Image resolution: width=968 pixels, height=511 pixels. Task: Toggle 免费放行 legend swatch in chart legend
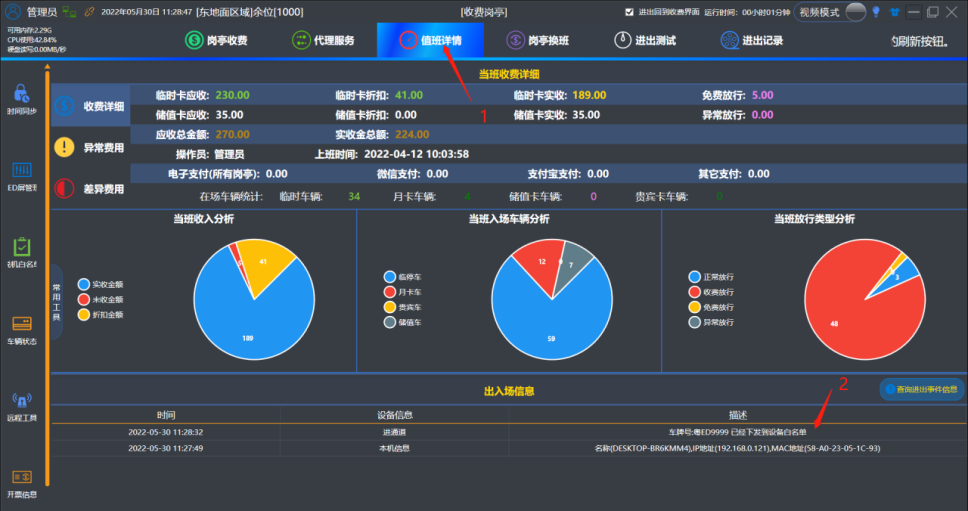tap(695, 307)
